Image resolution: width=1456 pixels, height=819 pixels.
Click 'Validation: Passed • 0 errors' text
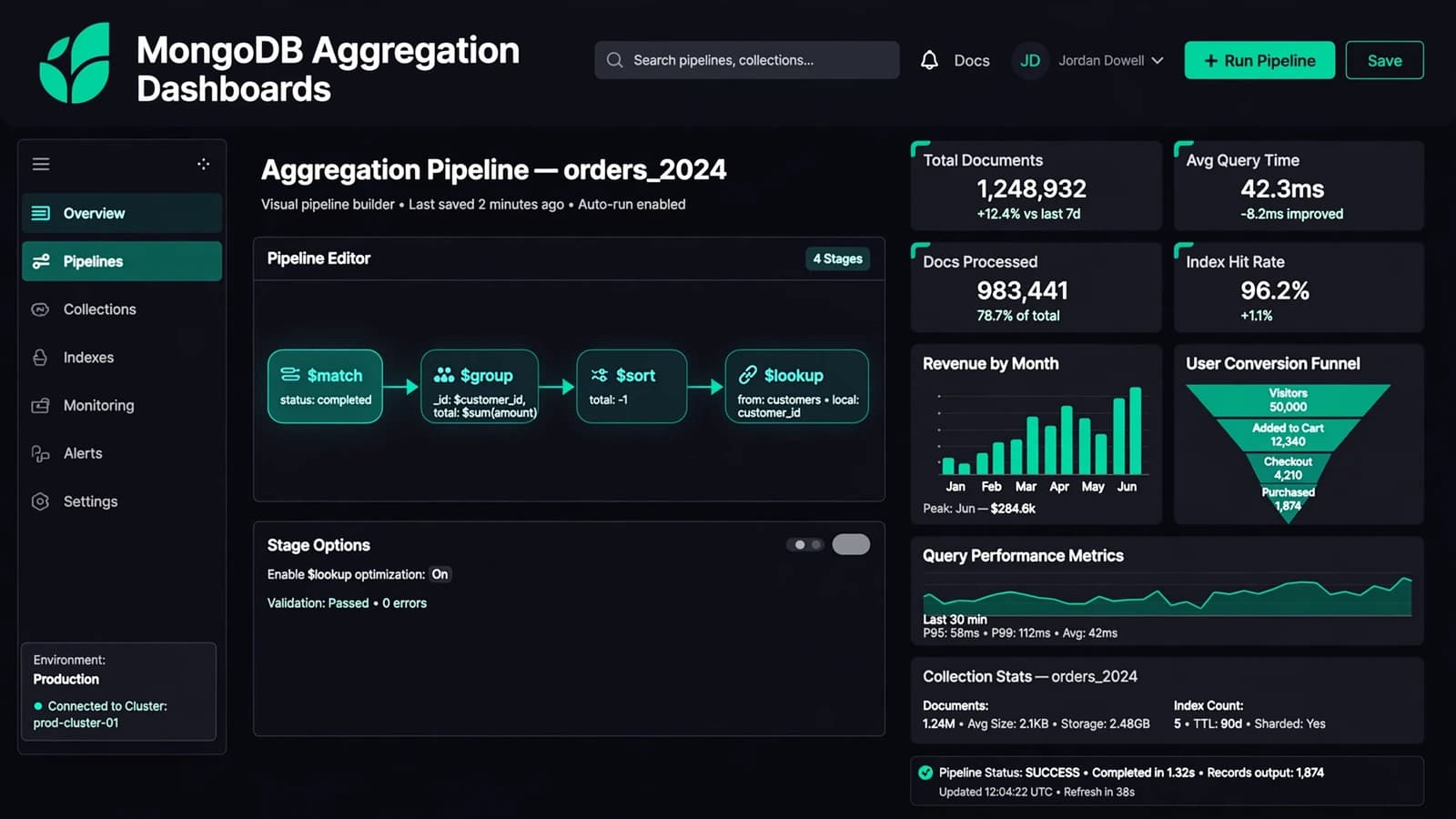point(347,603)
